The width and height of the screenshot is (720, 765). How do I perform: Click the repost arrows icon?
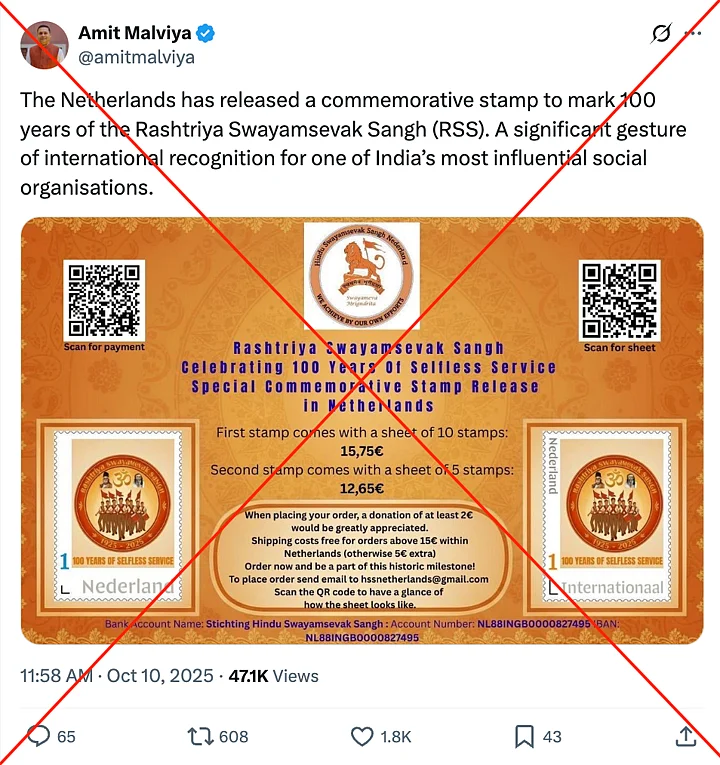200,736
